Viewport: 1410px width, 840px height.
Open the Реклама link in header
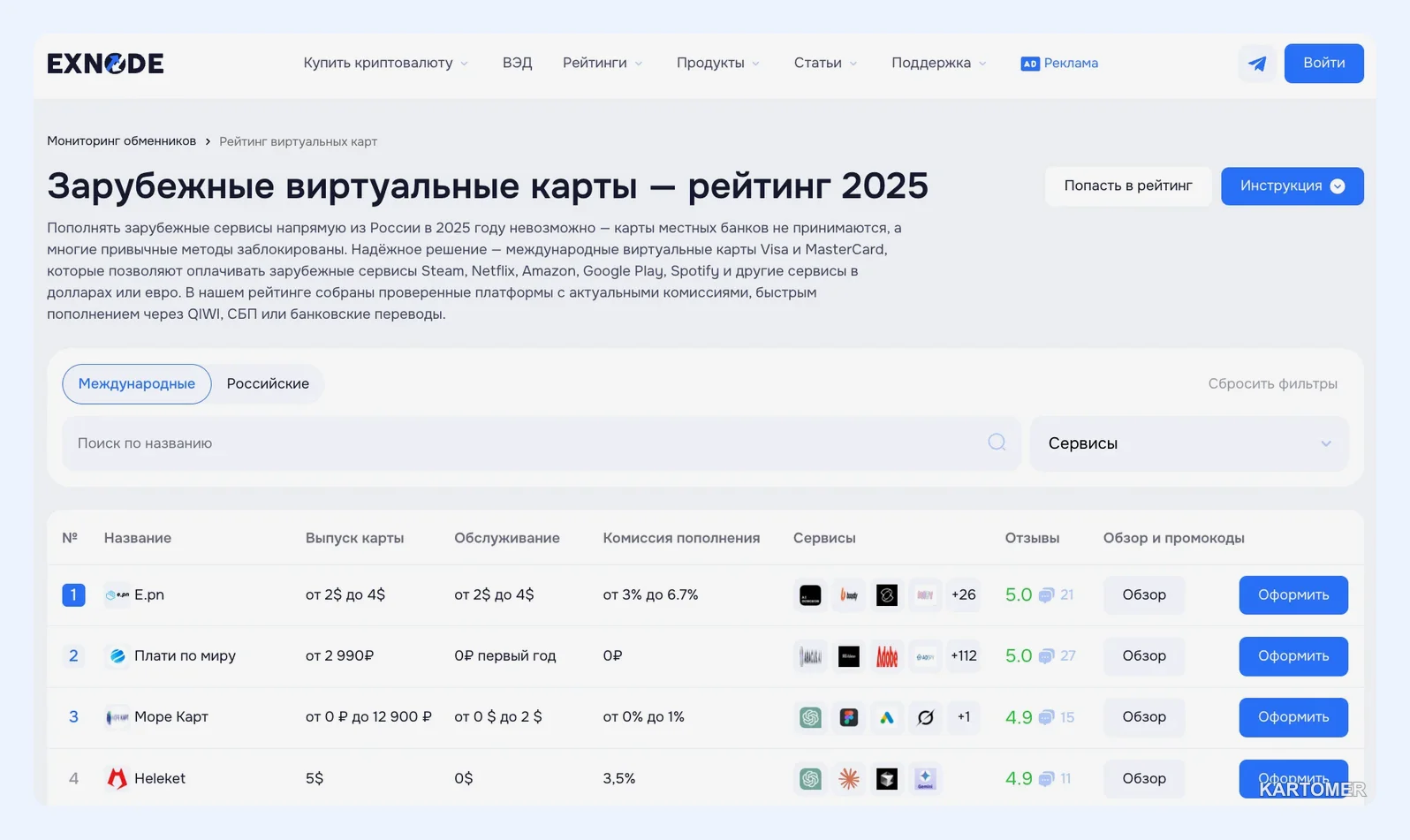coord(1059,63)
